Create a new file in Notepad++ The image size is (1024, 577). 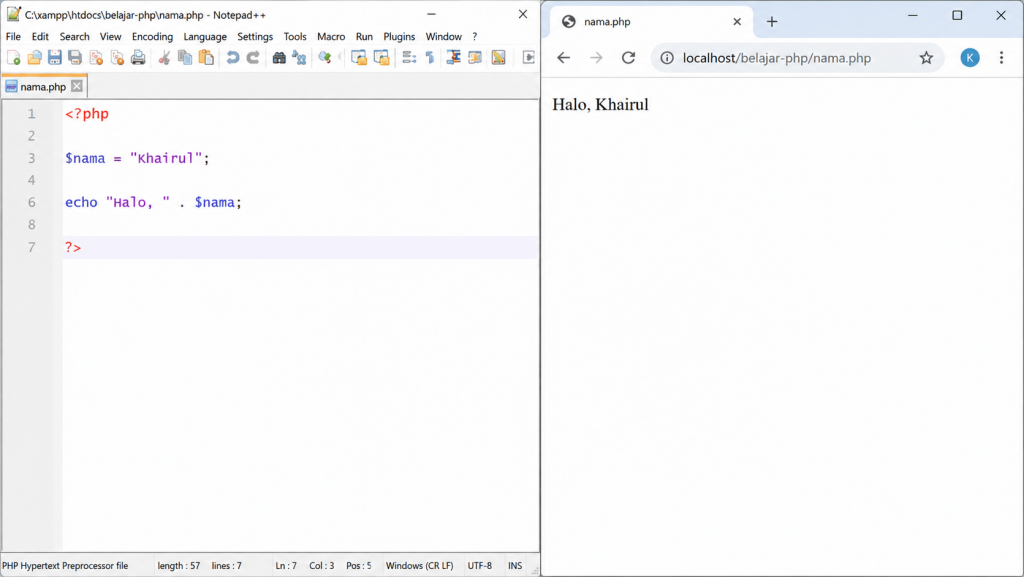[x=14, y=58]
